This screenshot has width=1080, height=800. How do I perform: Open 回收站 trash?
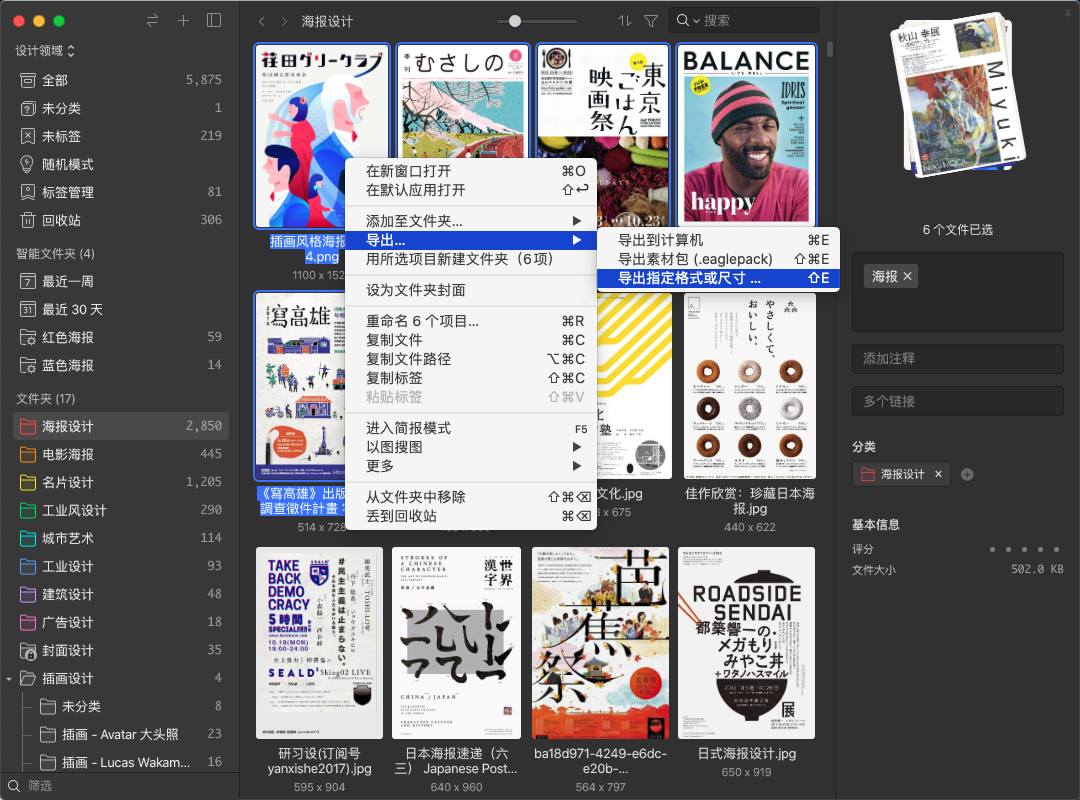pyautogui.click(x=121, y=220)
